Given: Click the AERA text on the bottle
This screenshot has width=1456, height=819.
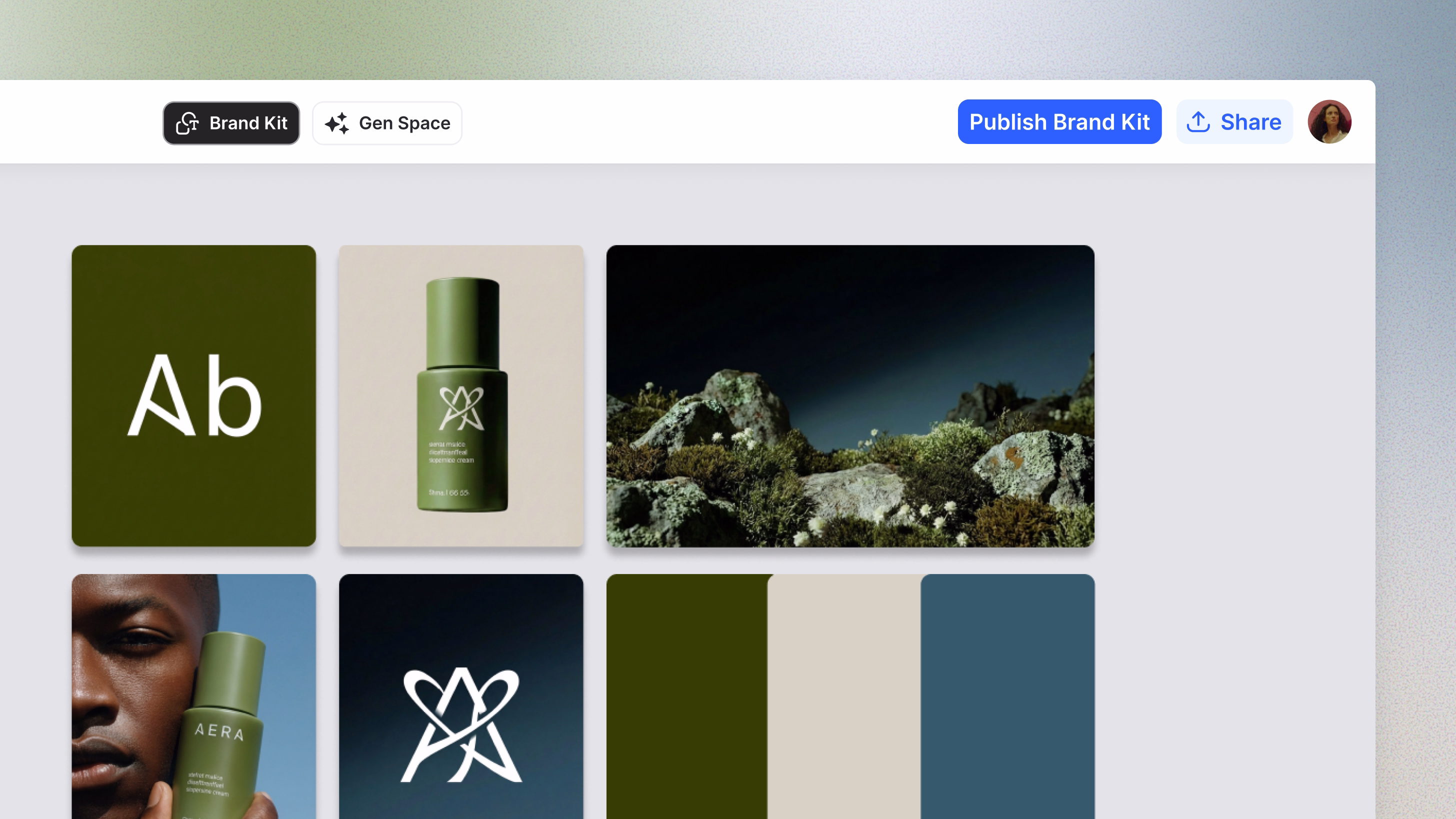Looking at the screenshot, I should click(x=219, y=731).
